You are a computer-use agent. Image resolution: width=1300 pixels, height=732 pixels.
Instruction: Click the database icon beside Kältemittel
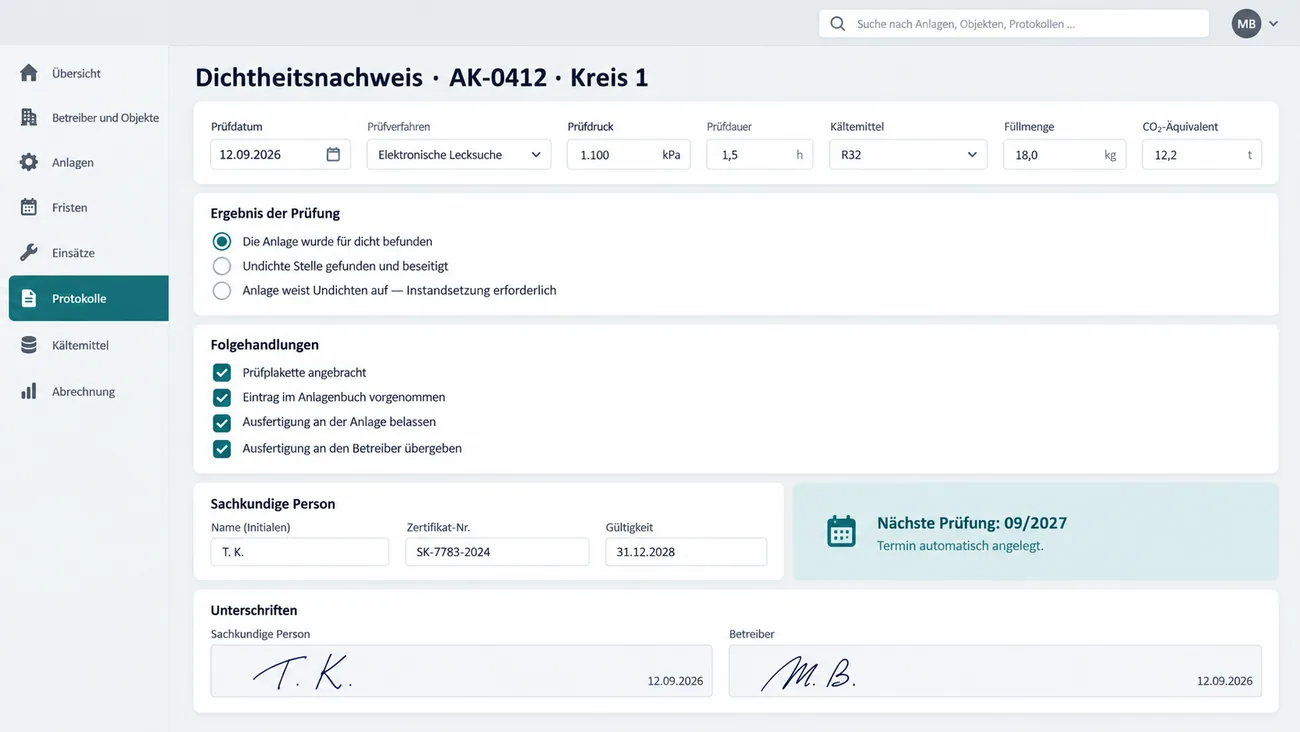tap(29, 345)
